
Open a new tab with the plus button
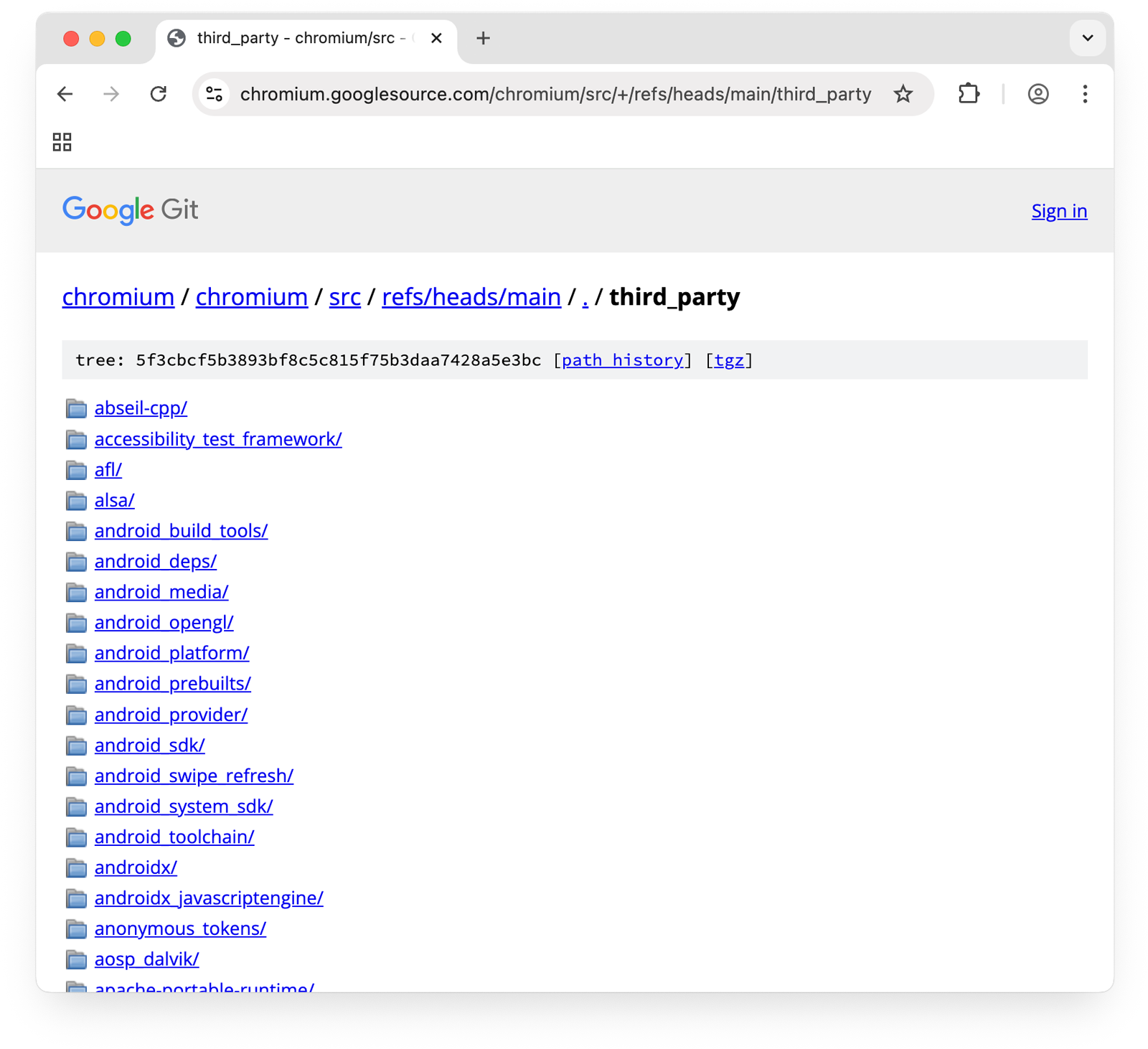tap(483, 38)
